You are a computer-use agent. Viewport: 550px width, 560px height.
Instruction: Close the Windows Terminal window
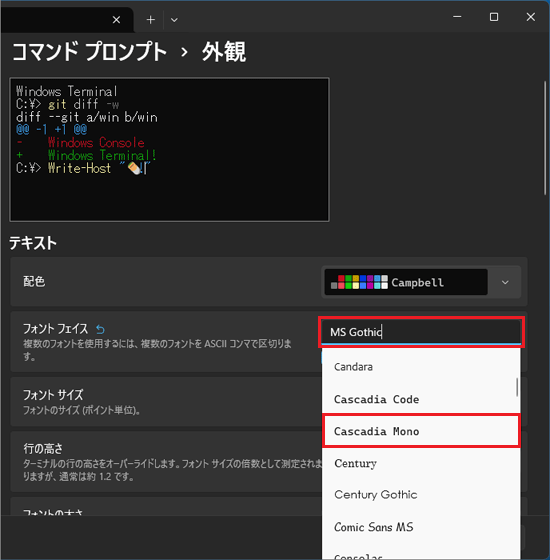(x=531, y=17)
